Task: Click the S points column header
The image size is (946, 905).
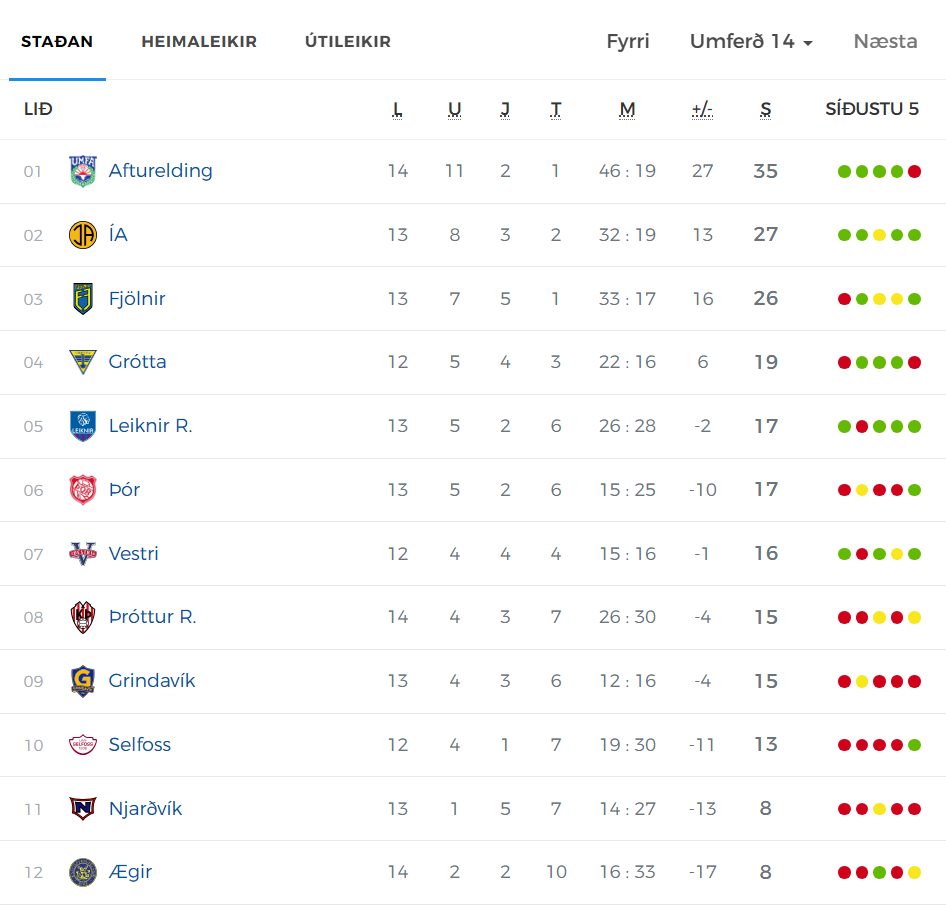Action: pyautogui.click(x=766, y=110)
